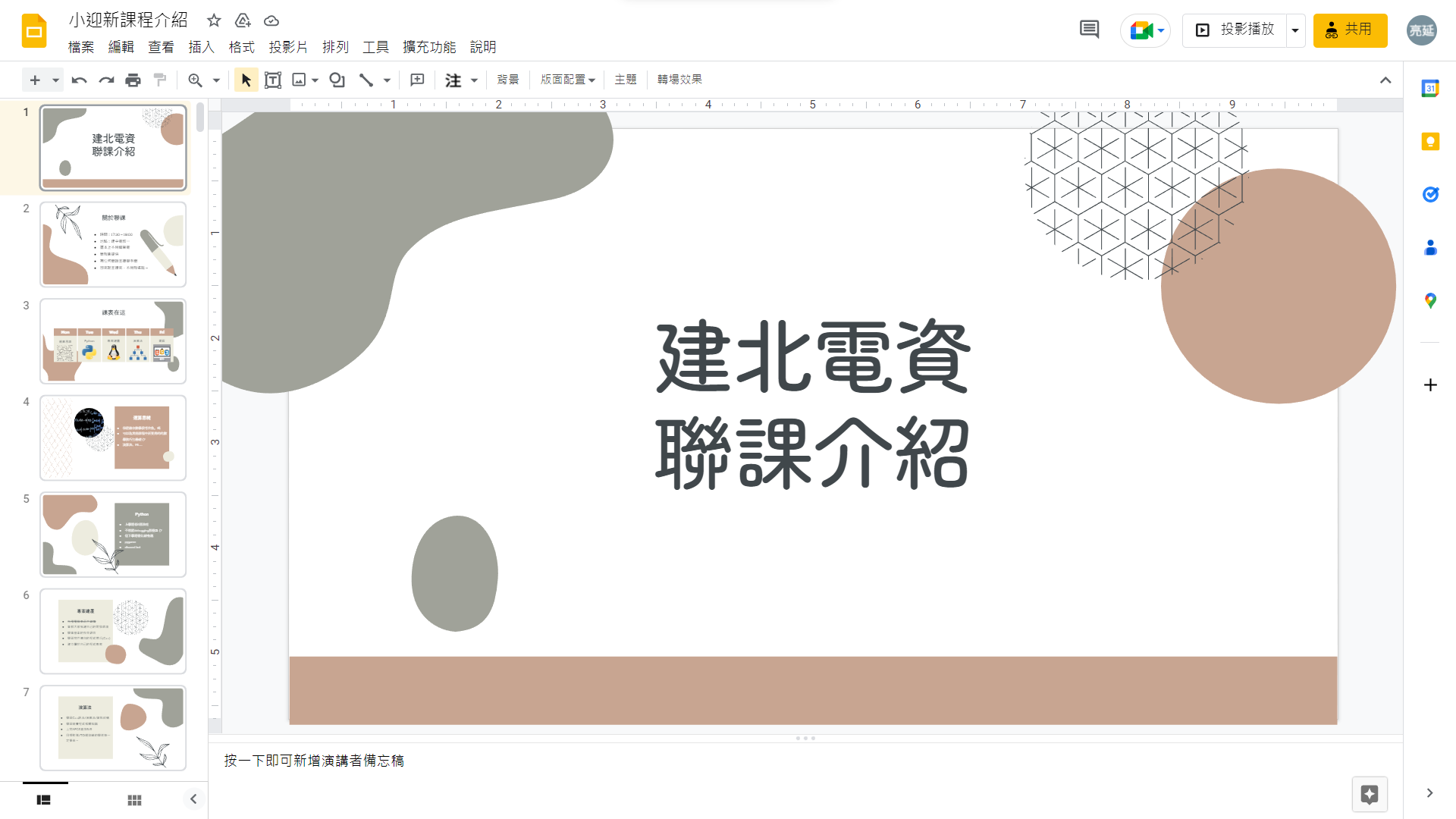Click the 轉場效果 button
Image resolution: width=1456 pixels, height=819 pixels.
pyautogui.click(x=679, y=80)
